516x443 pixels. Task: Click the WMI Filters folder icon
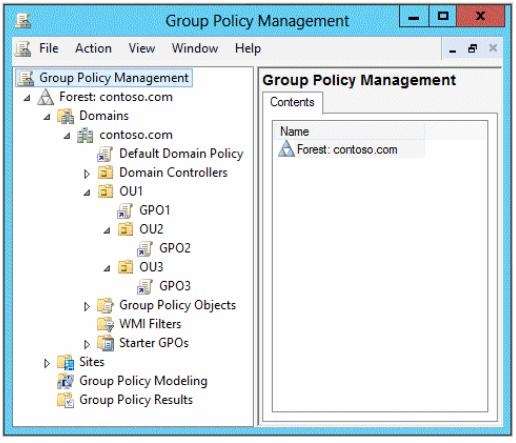[x=105, y=324]
